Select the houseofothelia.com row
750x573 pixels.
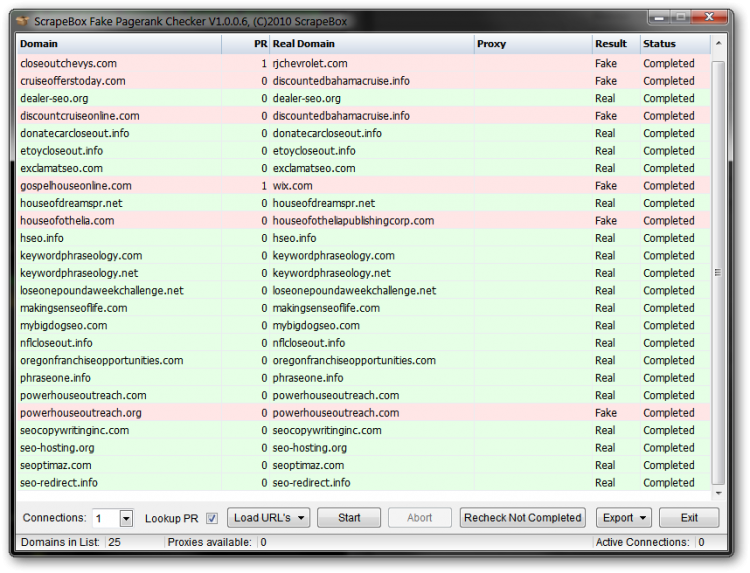tap(364, 220)
